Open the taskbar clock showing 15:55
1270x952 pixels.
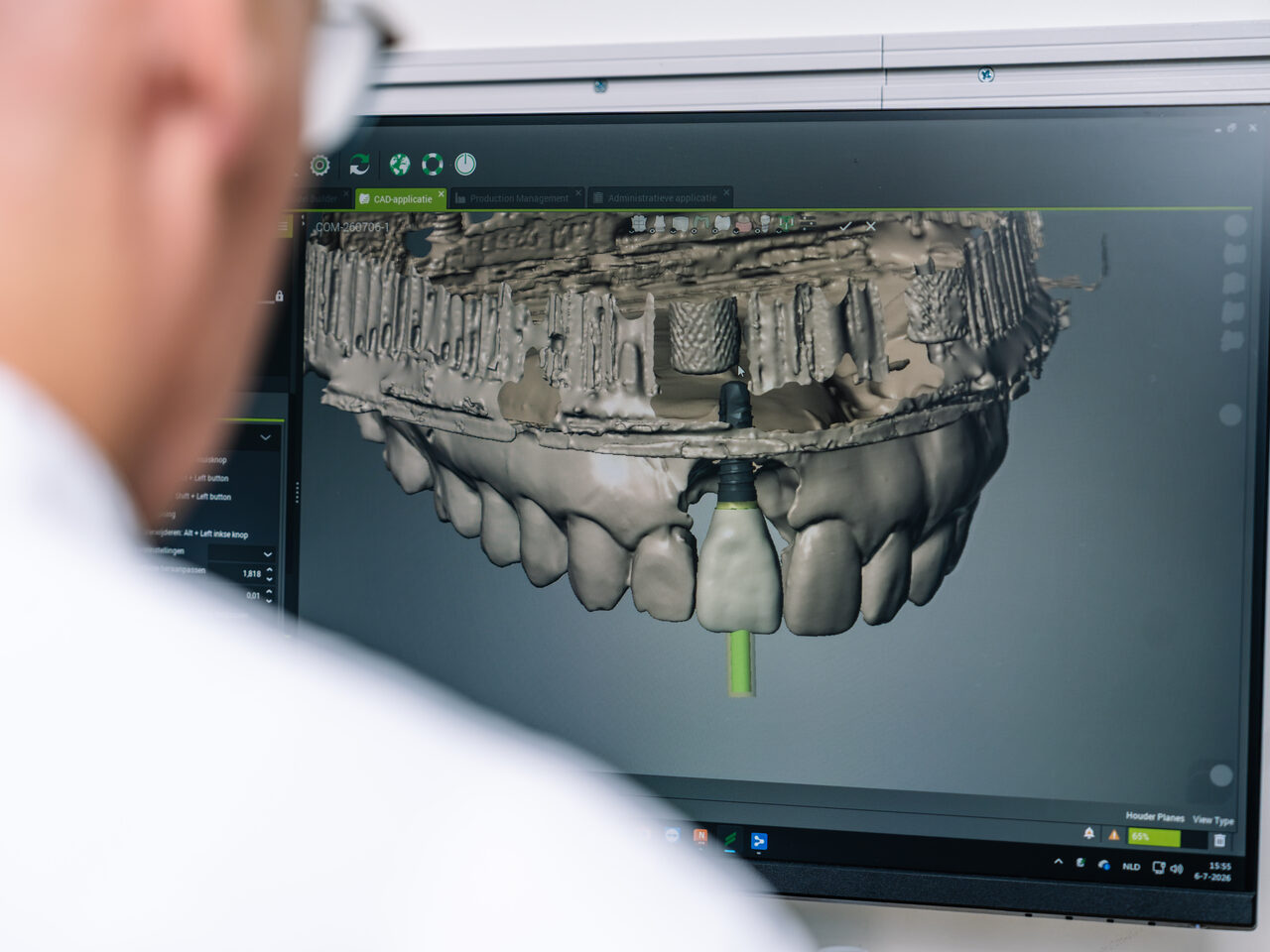[x=1212, y=872]
